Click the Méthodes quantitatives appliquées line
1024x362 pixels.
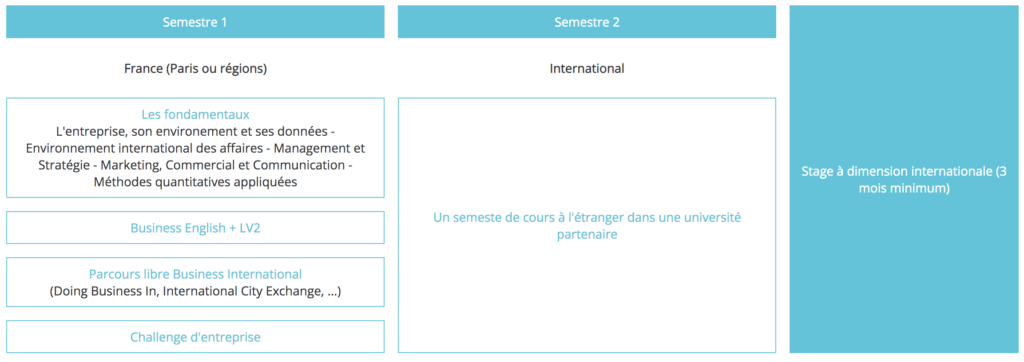[x=195, y=182]
